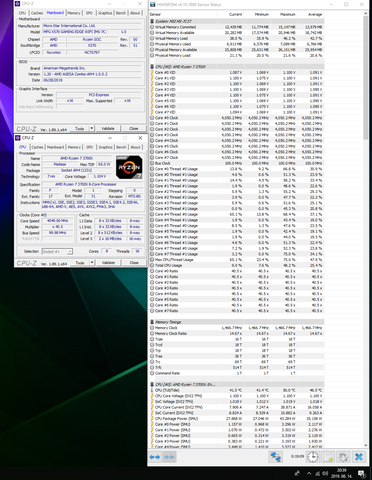Open the Selection Socket #1 combo box

57,251
